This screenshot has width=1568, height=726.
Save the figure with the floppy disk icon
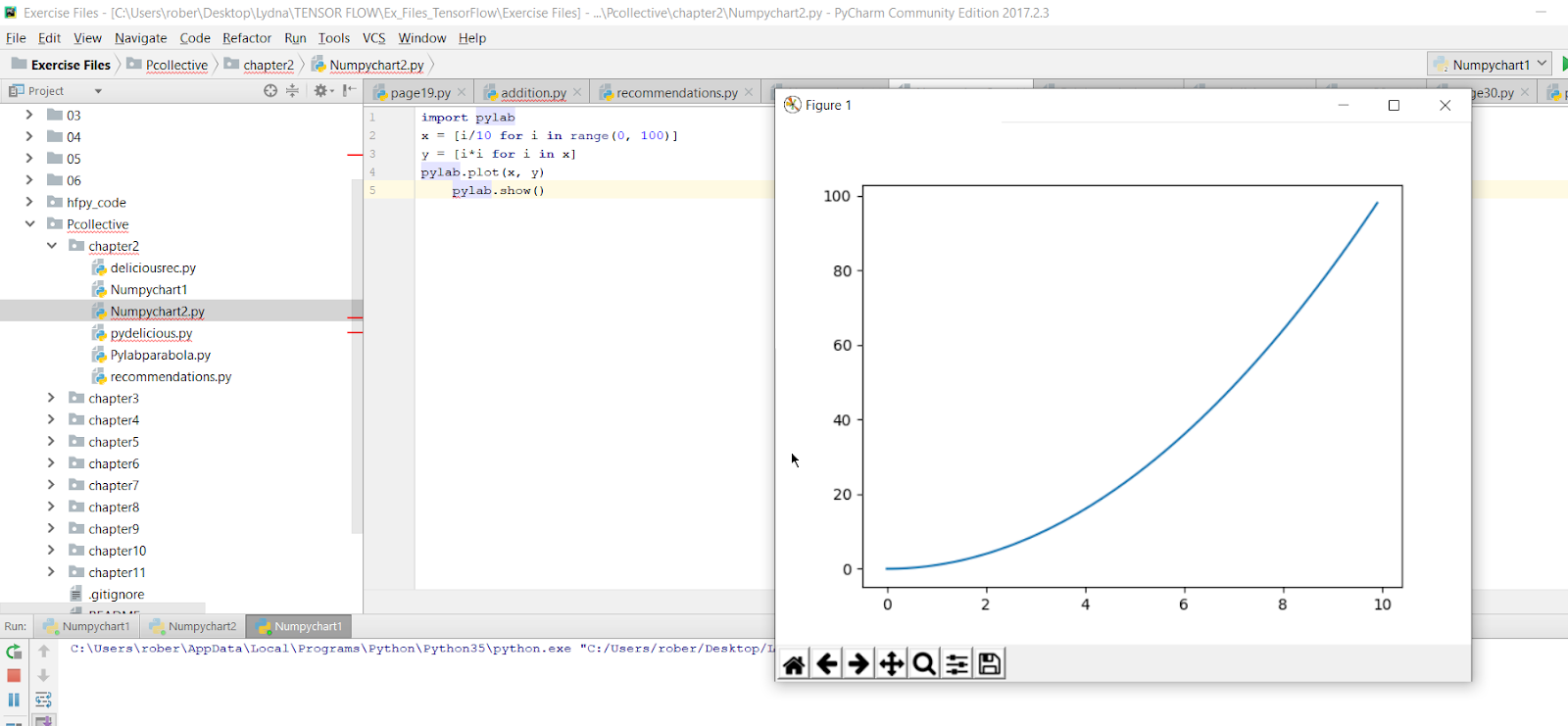coord(990,664)
